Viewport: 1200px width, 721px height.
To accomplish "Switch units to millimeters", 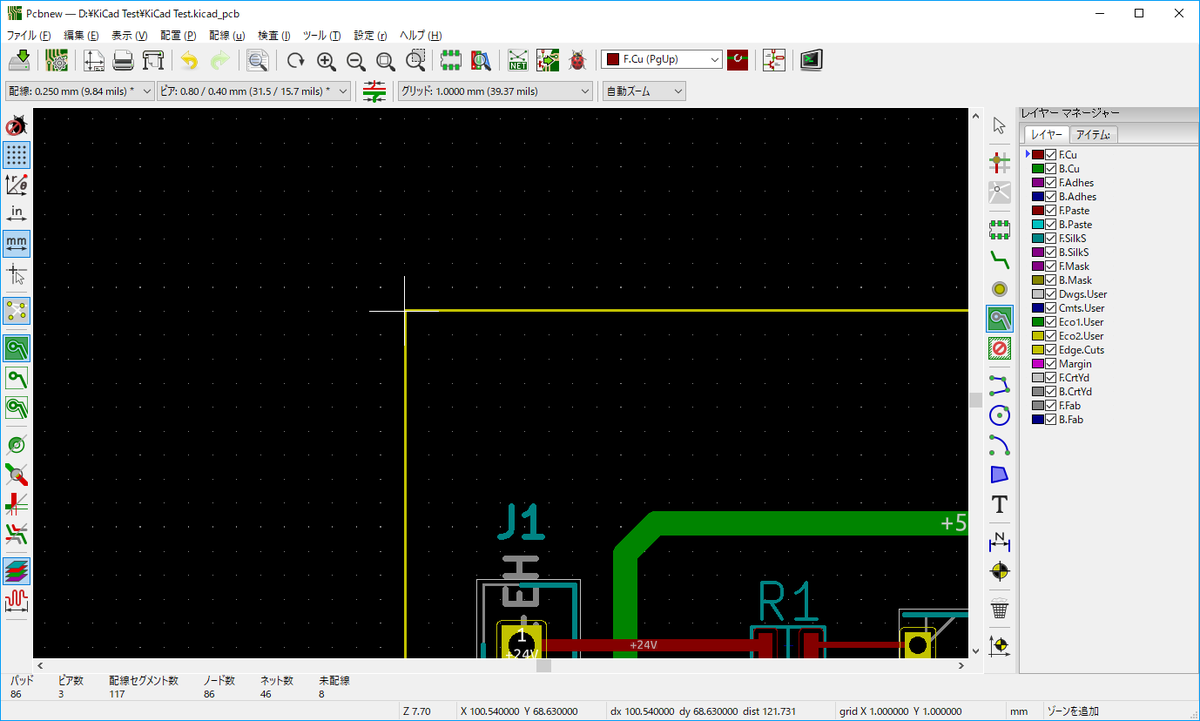I will 17,242.
